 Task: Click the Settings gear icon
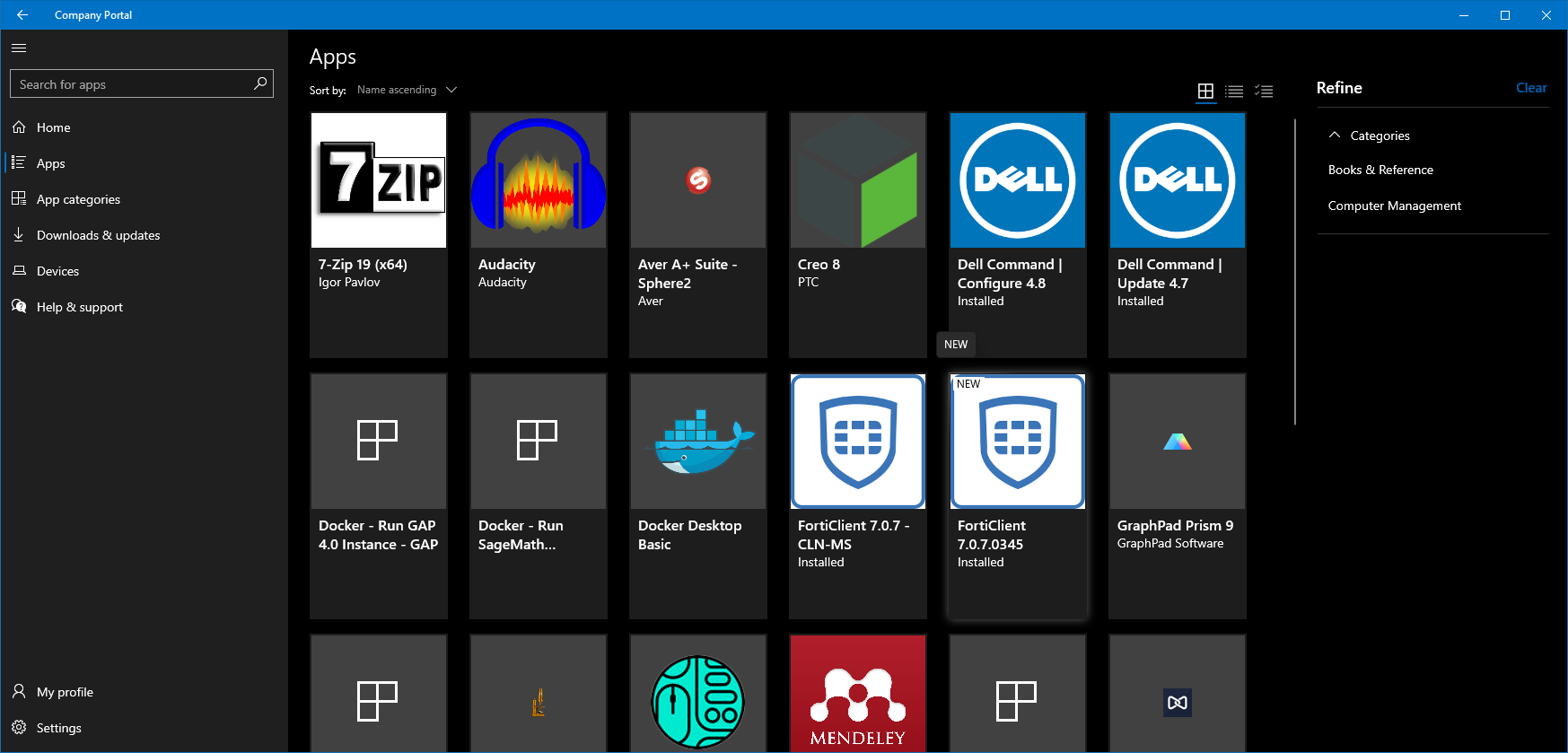19,728
